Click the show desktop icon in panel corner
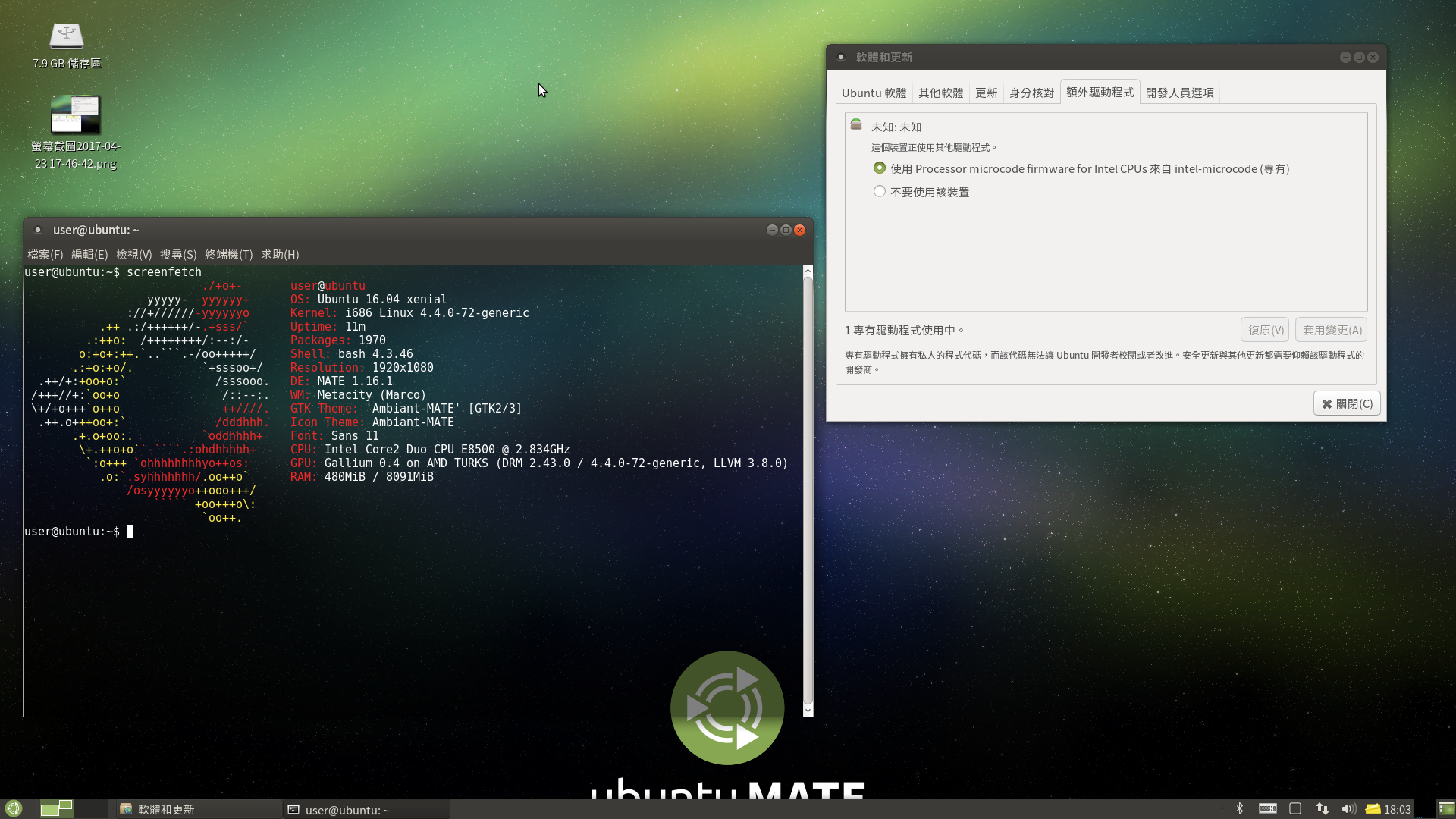The image size is (1456, 819). [x=1447, y=809]
